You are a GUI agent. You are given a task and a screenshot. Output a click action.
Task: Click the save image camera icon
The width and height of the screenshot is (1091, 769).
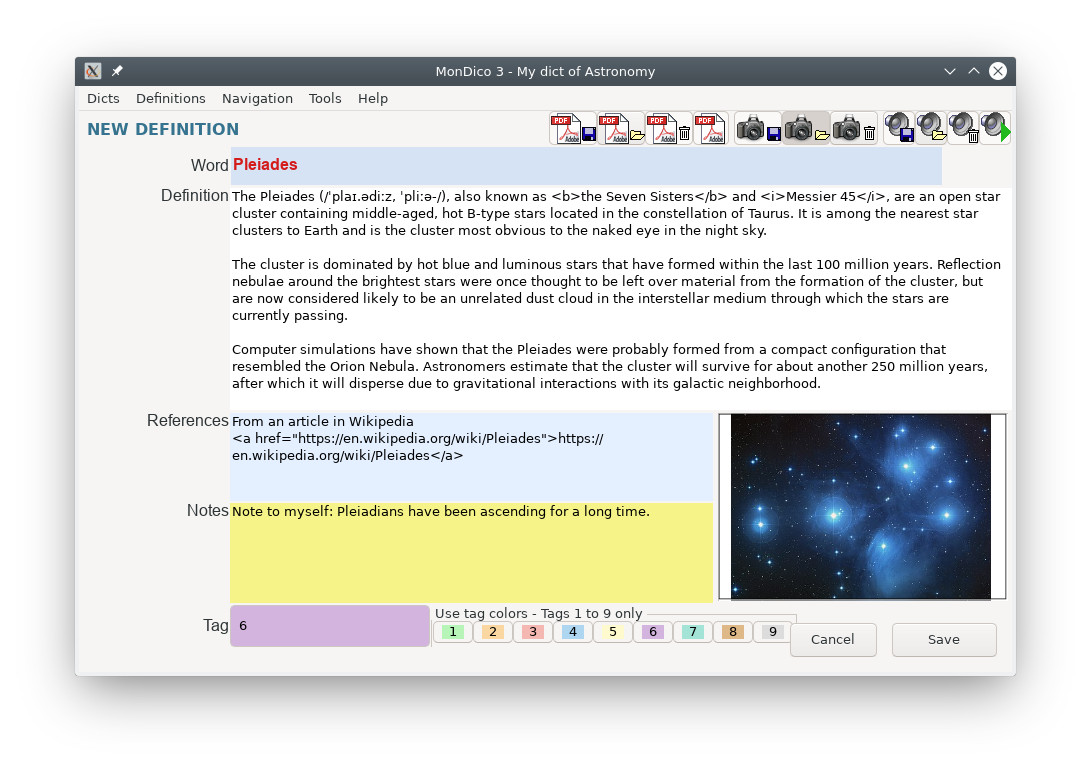pos(758,129)
